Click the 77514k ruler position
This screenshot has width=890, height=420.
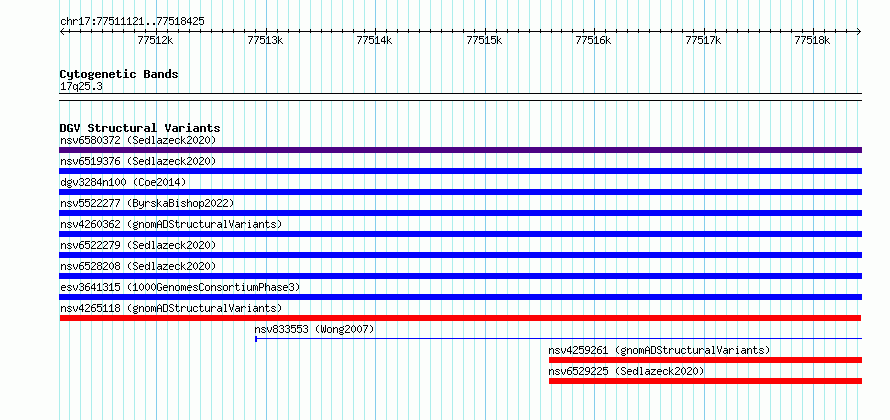[375, 40]
